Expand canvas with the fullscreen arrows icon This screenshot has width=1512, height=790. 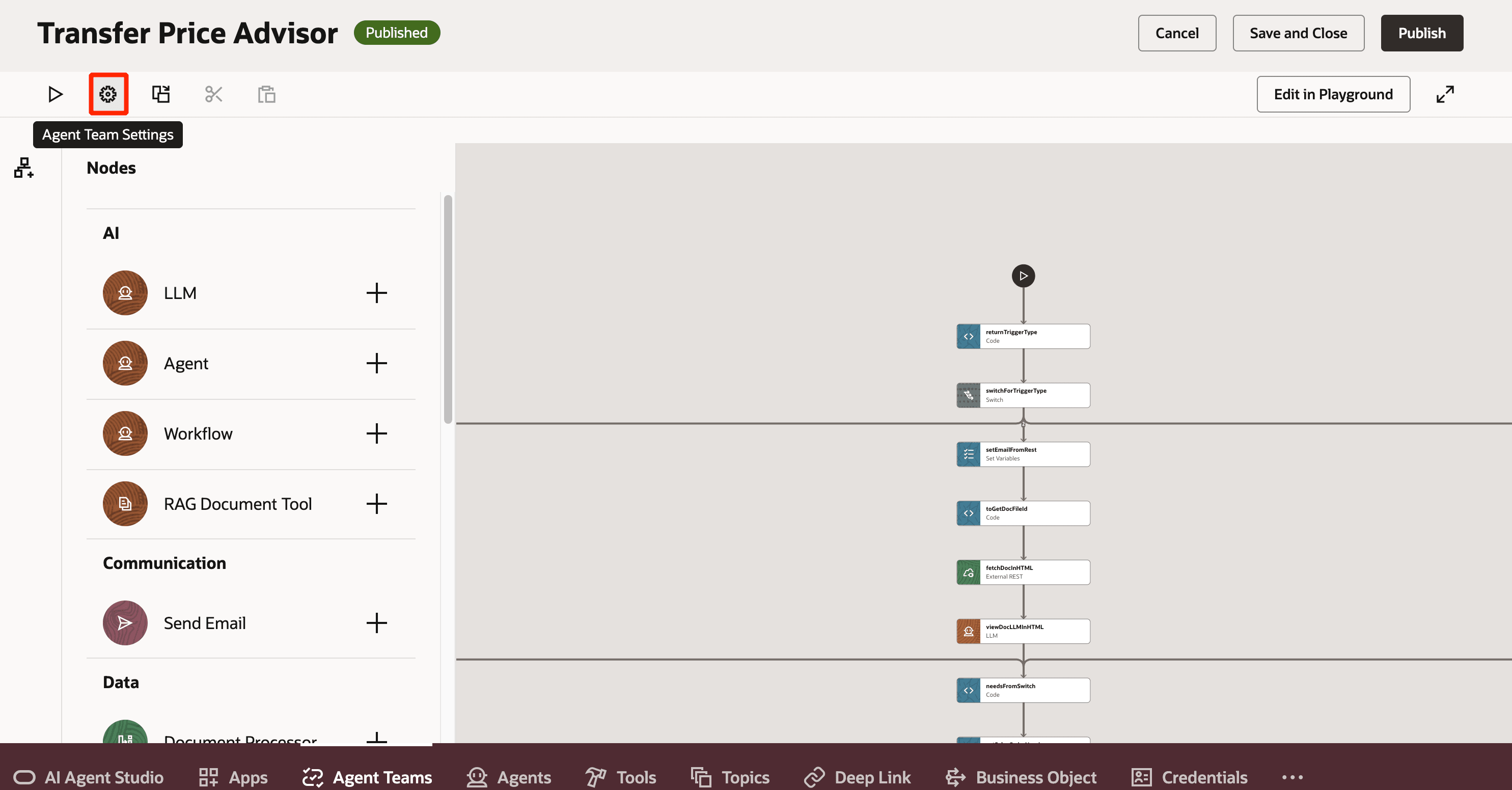click(x=1445, y=94)
